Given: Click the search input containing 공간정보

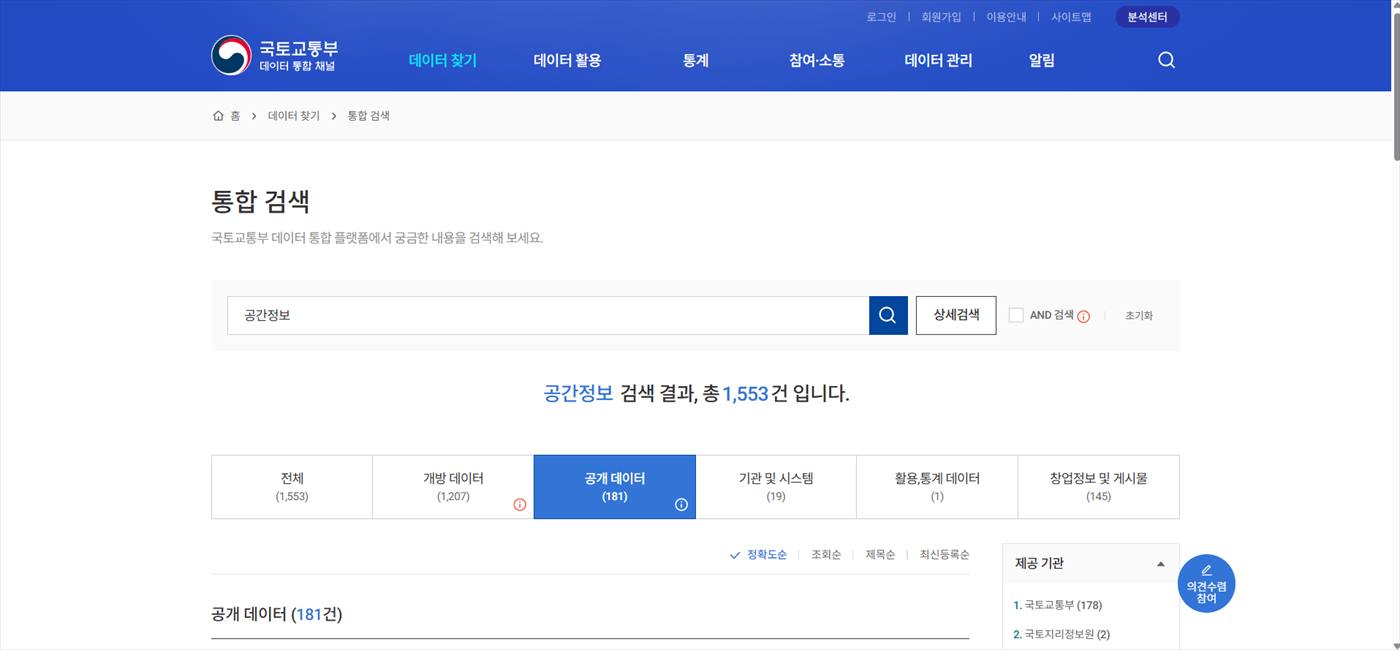Looking at the screenshot, I should point(548,315).
